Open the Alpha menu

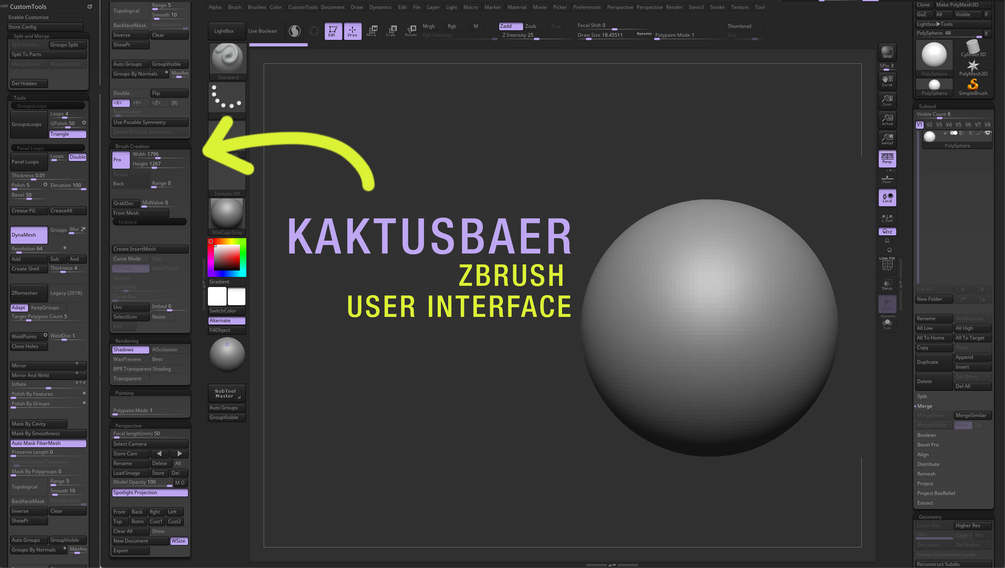[x=215, y=7]
